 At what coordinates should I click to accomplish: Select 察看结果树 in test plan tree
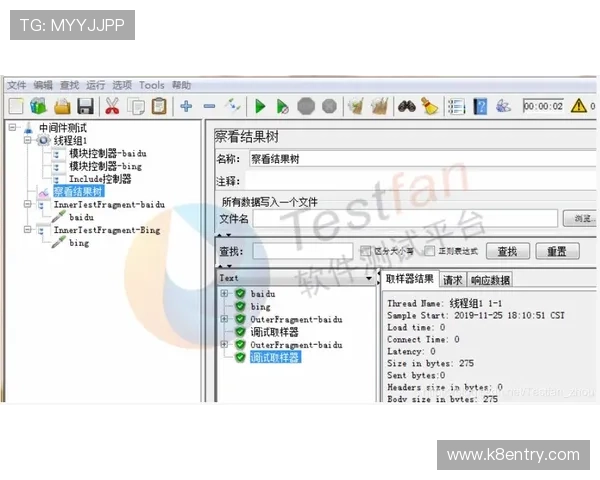coord(78,191)
